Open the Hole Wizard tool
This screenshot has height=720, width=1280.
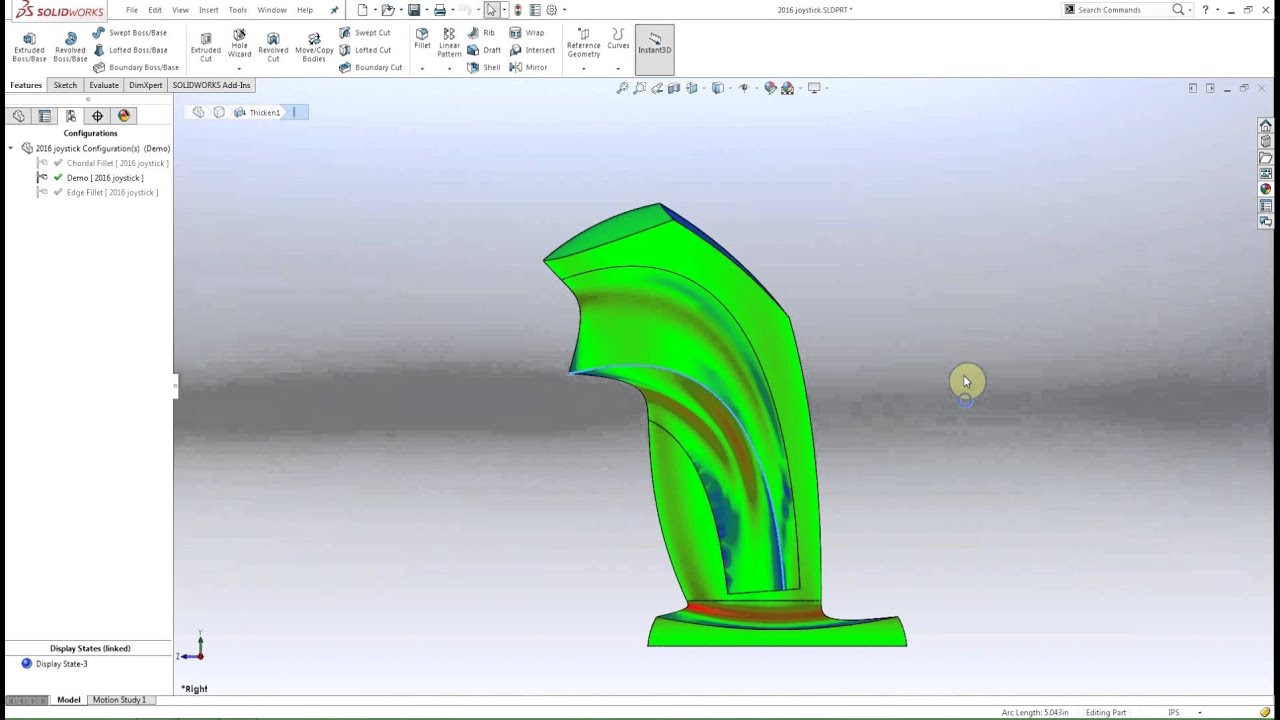(239, 44)
